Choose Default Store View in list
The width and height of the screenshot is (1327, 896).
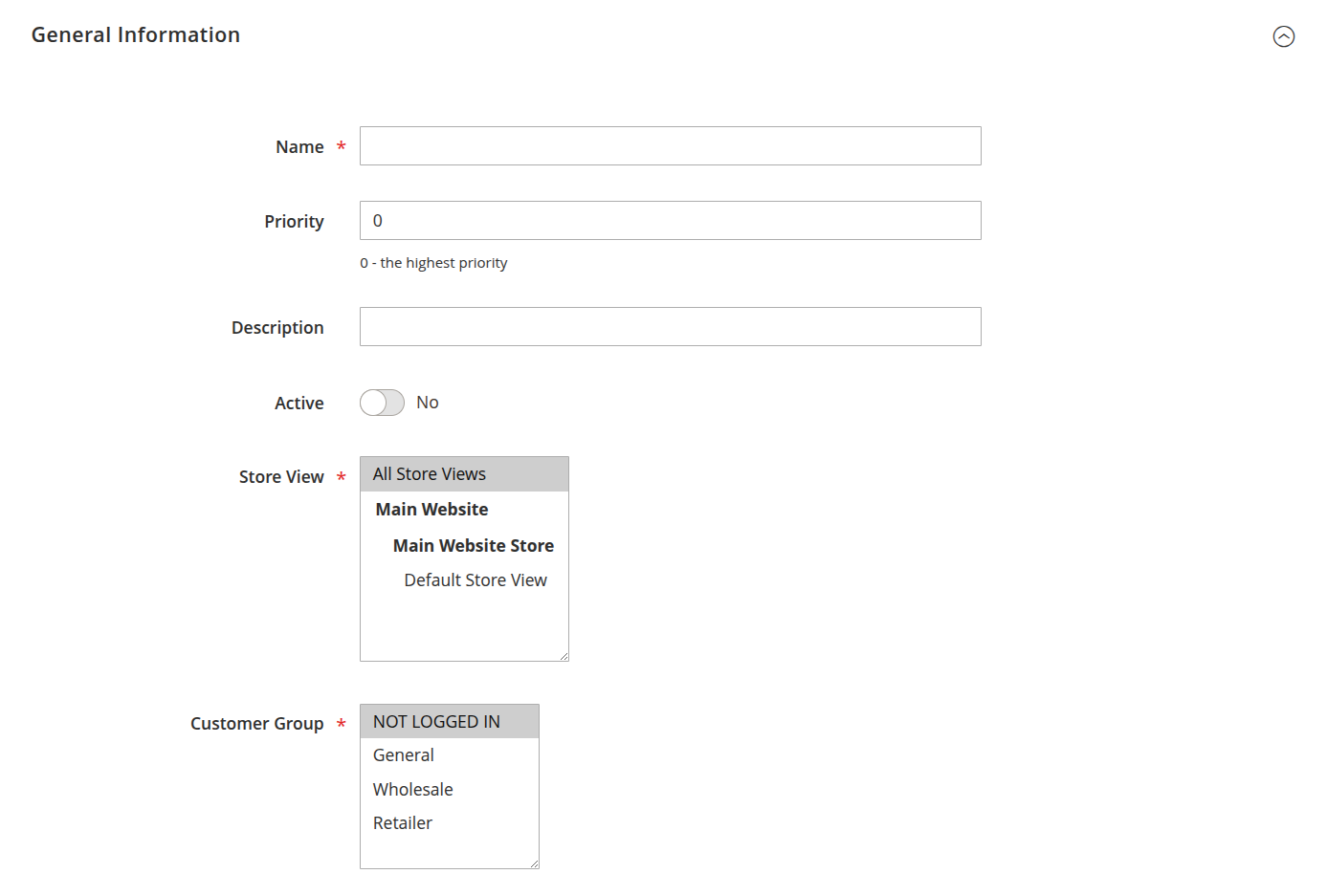tap(475, 580)
